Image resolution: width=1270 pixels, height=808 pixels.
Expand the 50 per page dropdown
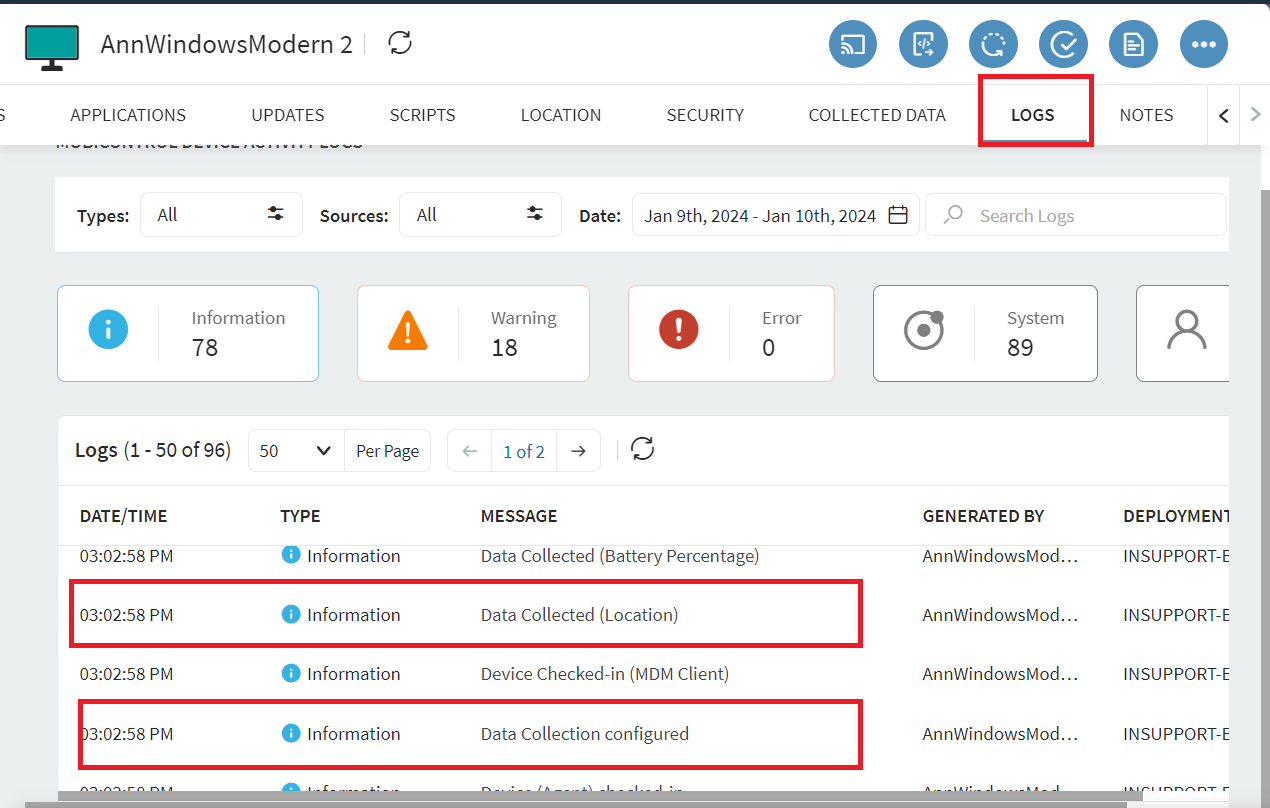pyautogui.click(x=295, y=451)
